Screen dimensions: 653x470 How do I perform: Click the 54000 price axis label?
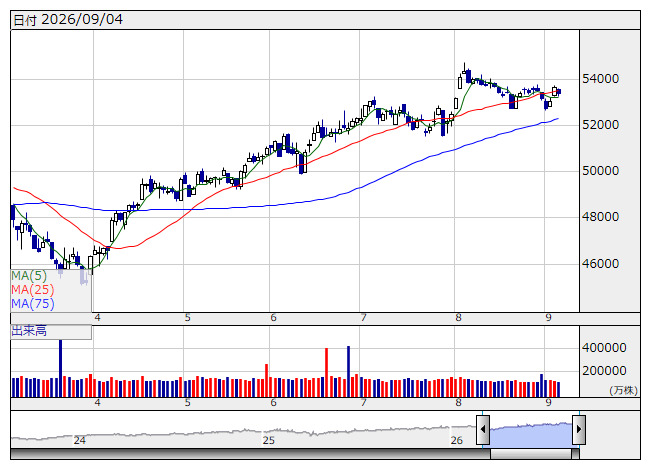(x=600, y=79)
